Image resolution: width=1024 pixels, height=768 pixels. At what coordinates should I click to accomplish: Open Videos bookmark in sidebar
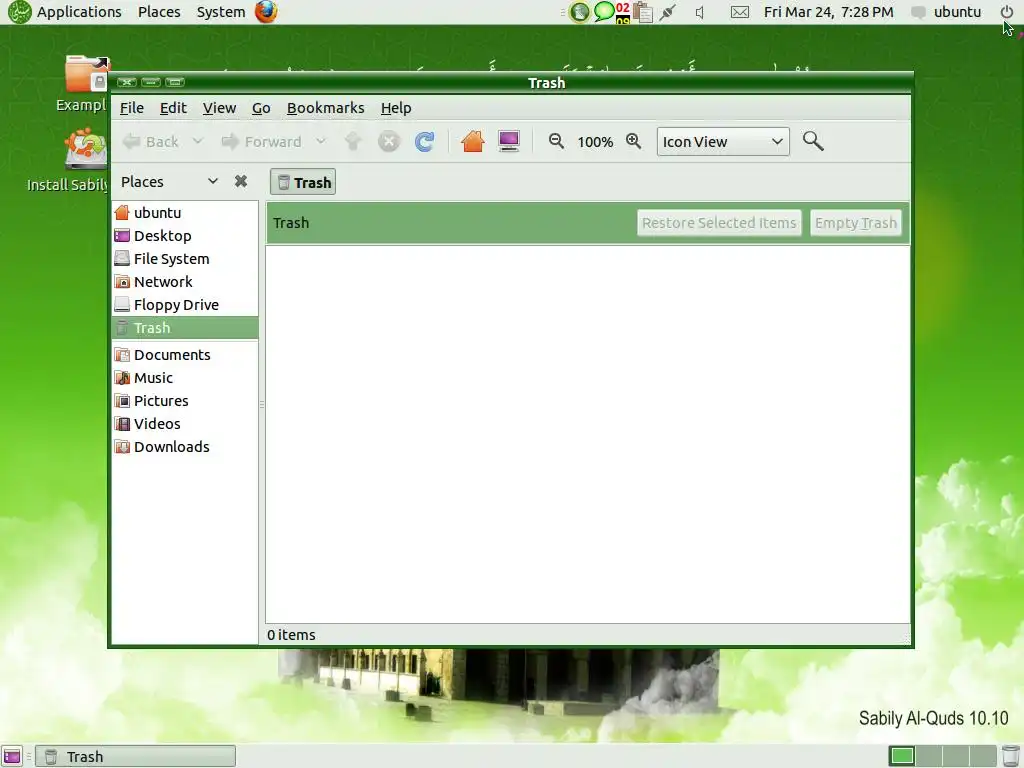point(185,423)
